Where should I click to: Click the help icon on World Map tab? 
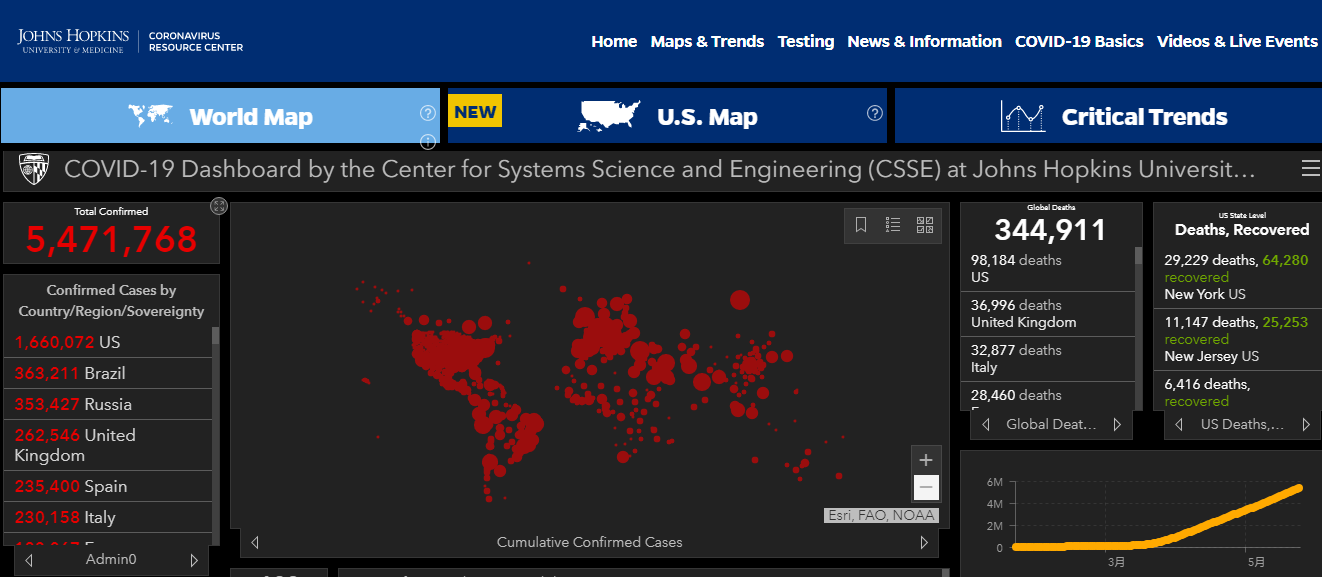tap(428, 113)
